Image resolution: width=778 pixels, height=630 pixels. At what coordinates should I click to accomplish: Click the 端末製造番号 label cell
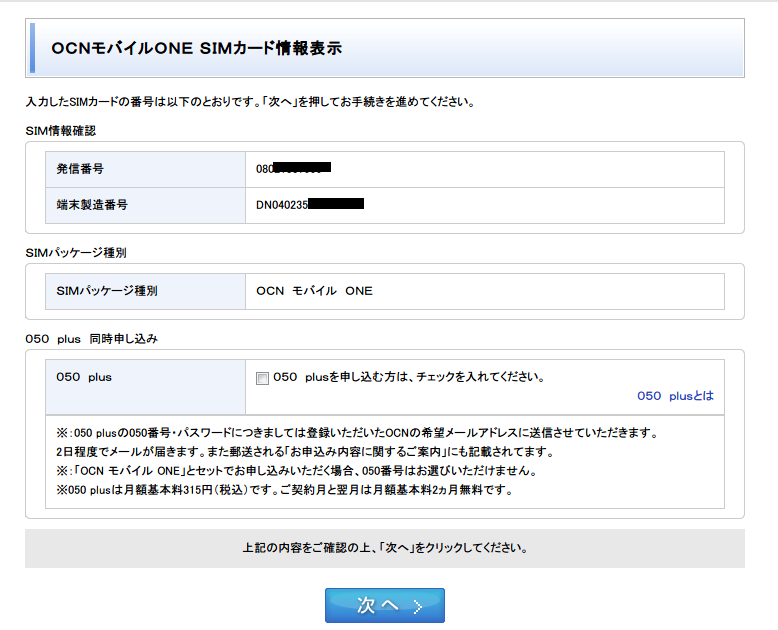145,205
